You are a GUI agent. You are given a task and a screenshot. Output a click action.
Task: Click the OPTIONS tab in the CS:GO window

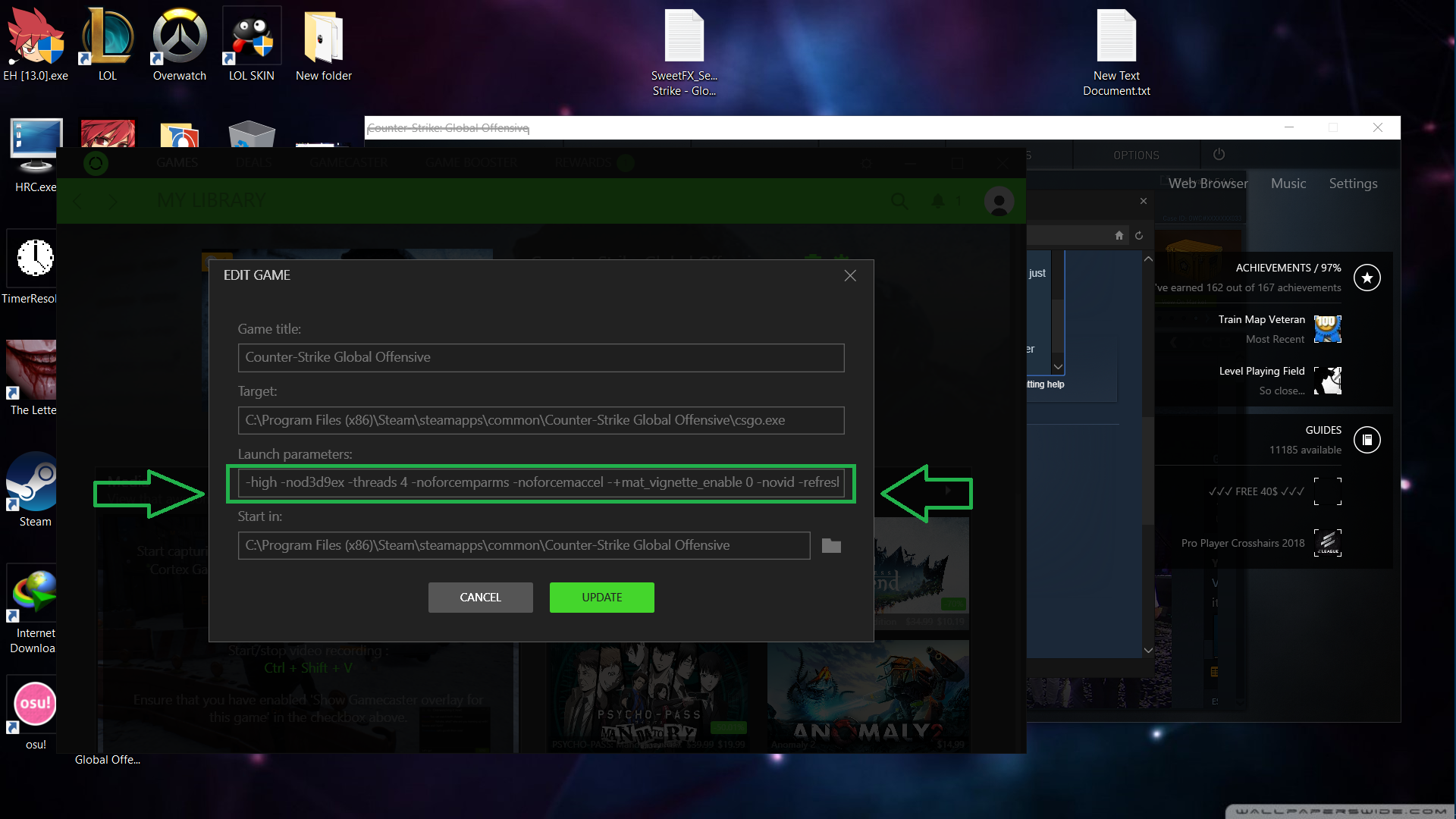1136,155
